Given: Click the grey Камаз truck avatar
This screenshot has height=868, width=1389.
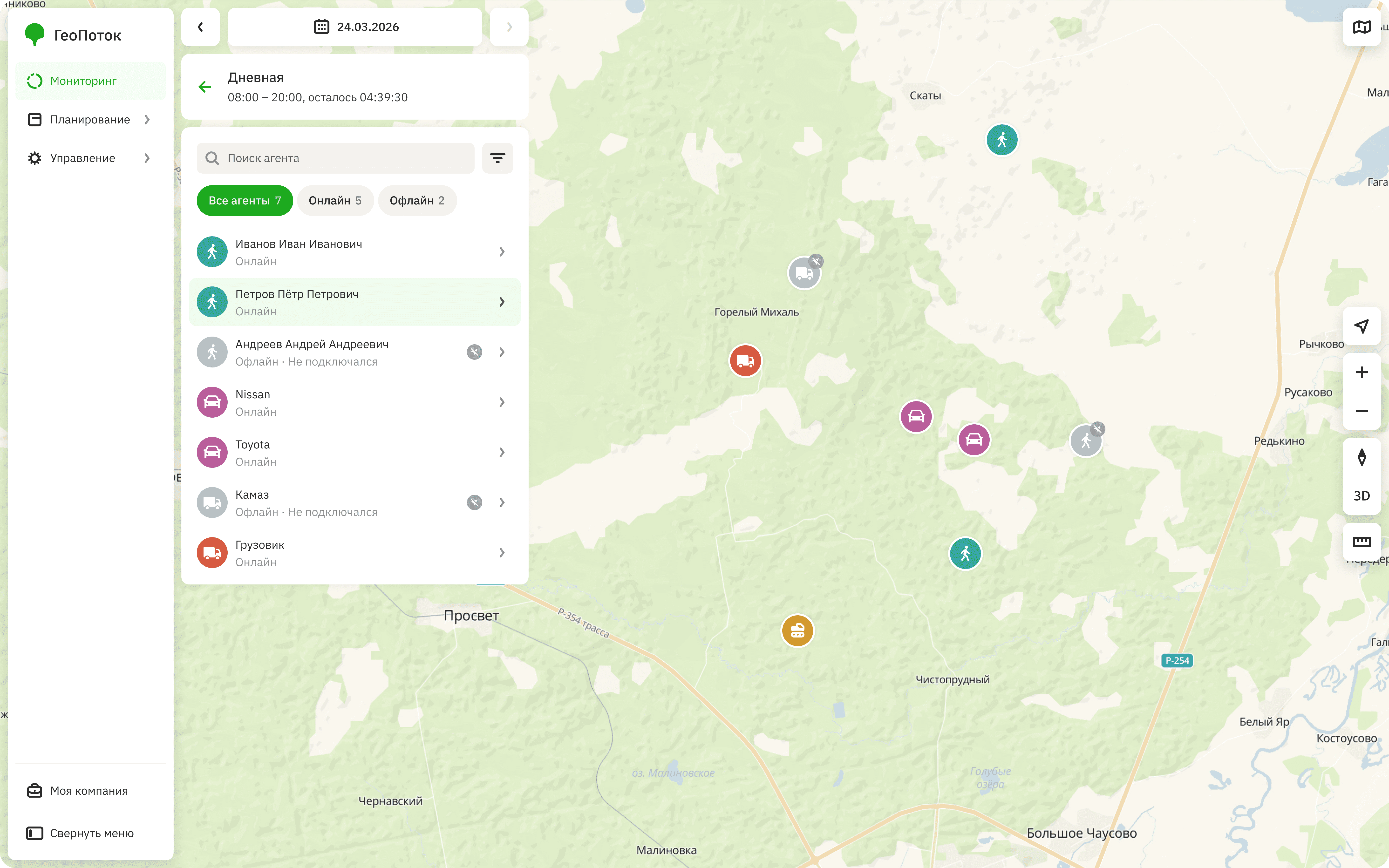Looking at the screenshot, I should coord(212,502).
